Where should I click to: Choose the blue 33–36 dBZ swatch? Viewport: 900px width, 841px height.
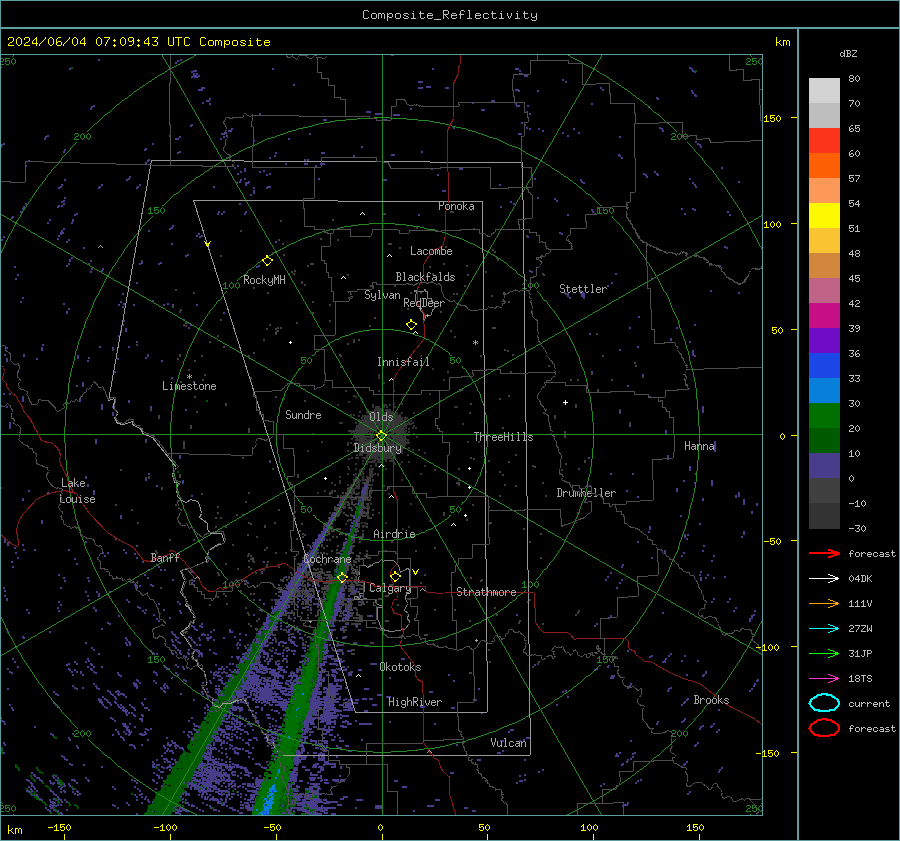[824, 366]
